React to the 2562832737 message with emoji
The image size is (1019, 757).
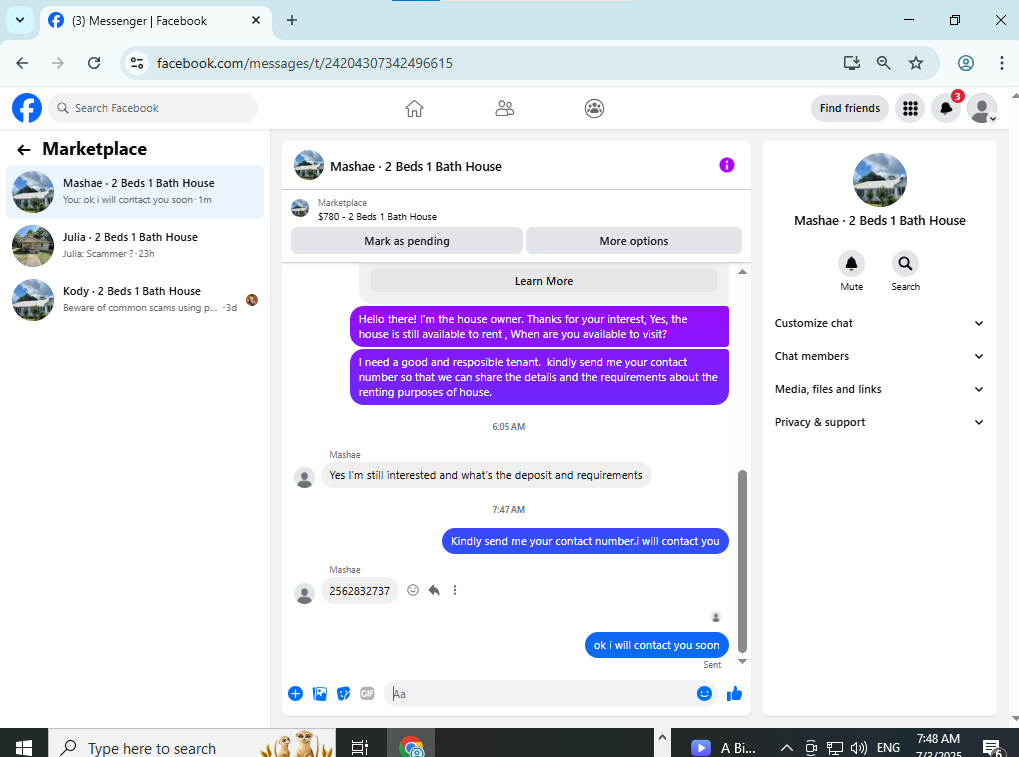pyautogui.click(x=413, y=590)
